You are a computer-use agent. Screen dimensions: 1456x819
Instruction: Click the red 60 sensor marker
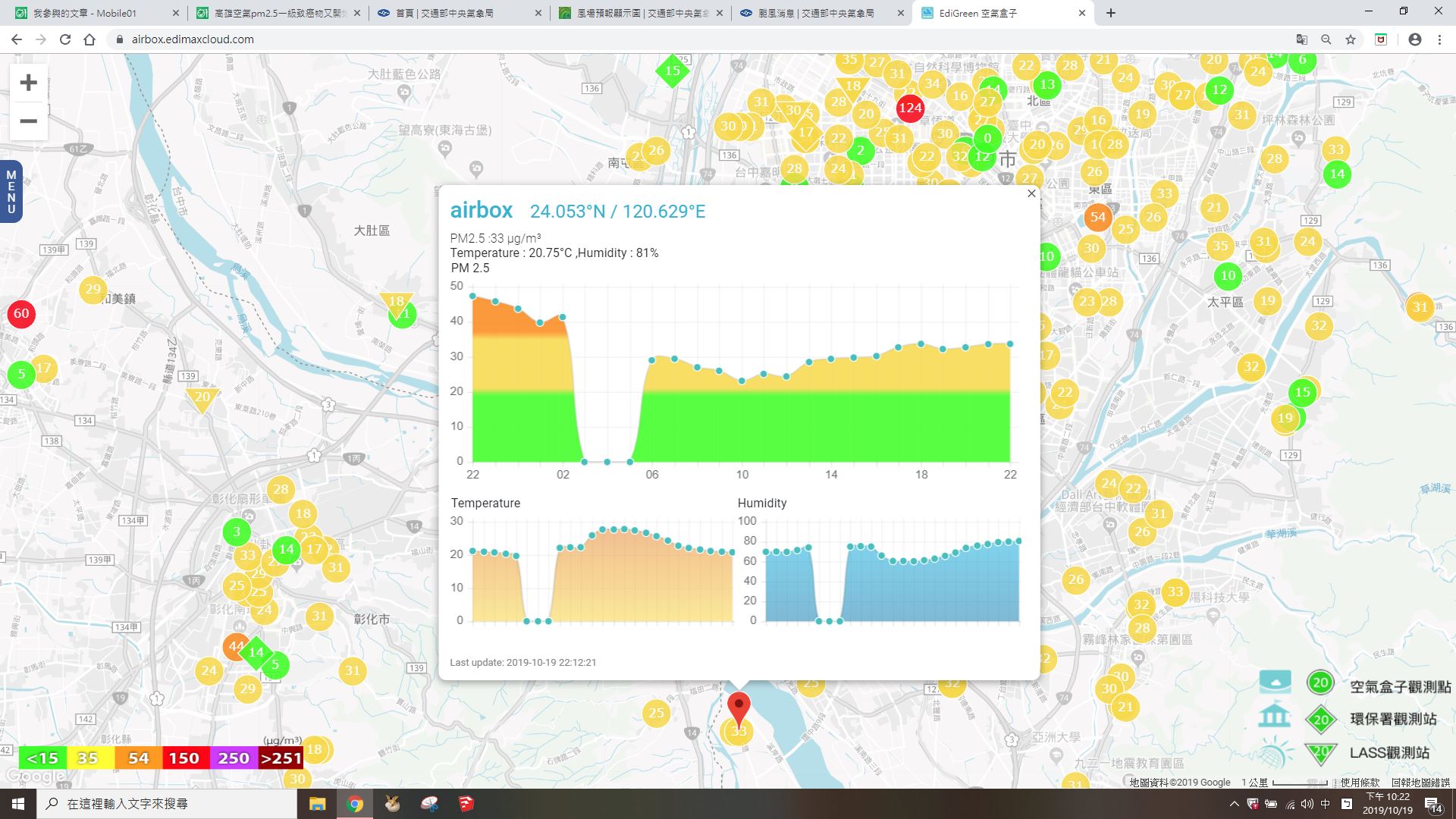pyautogui.click(x=21, y=313)
